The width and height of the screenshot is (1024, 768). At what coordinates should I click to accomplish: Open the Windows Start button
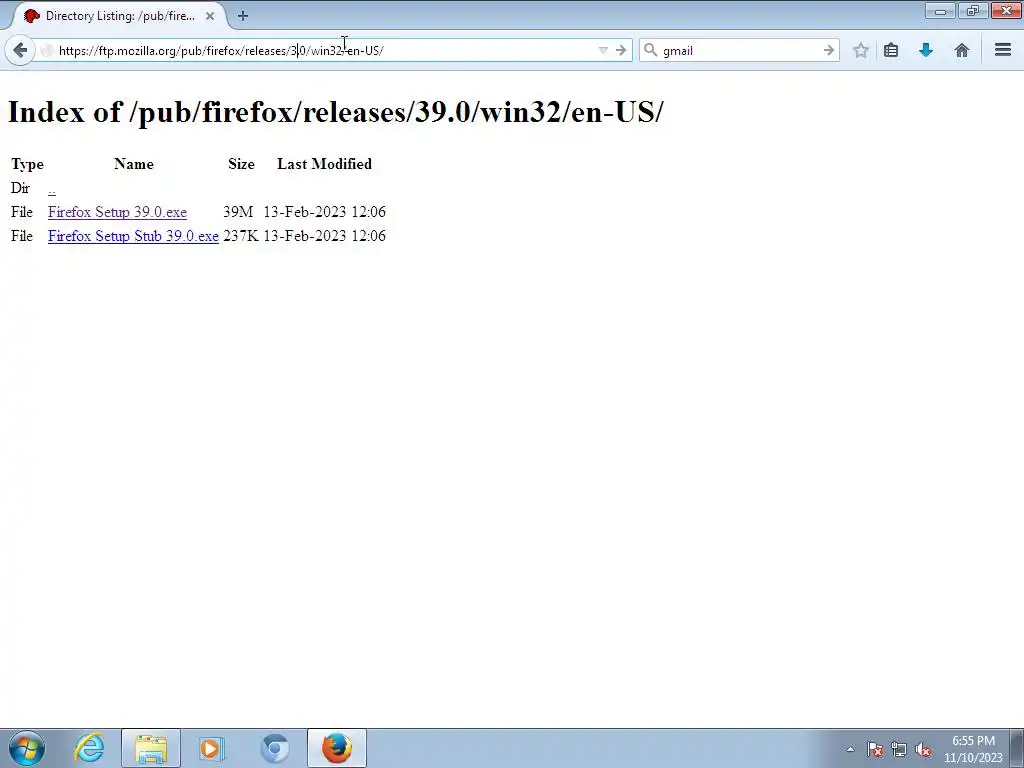pyautogui.click(x=27, y=748)
